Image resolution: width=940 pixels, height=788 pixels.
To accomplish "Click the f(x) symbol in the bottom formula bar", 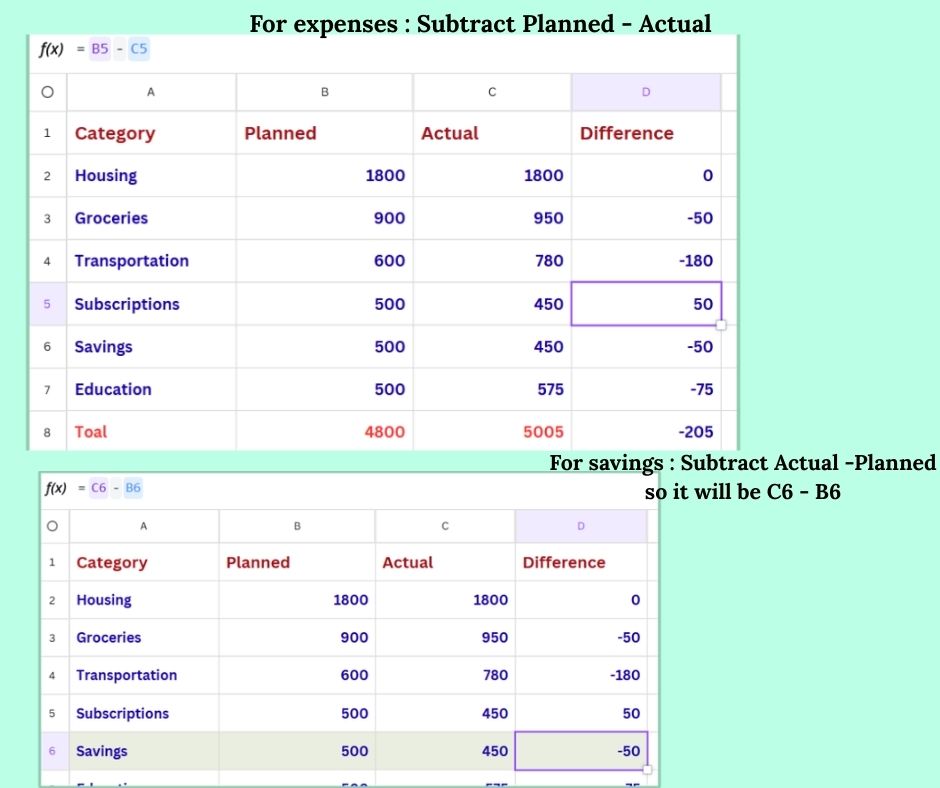I will [55, 488].
